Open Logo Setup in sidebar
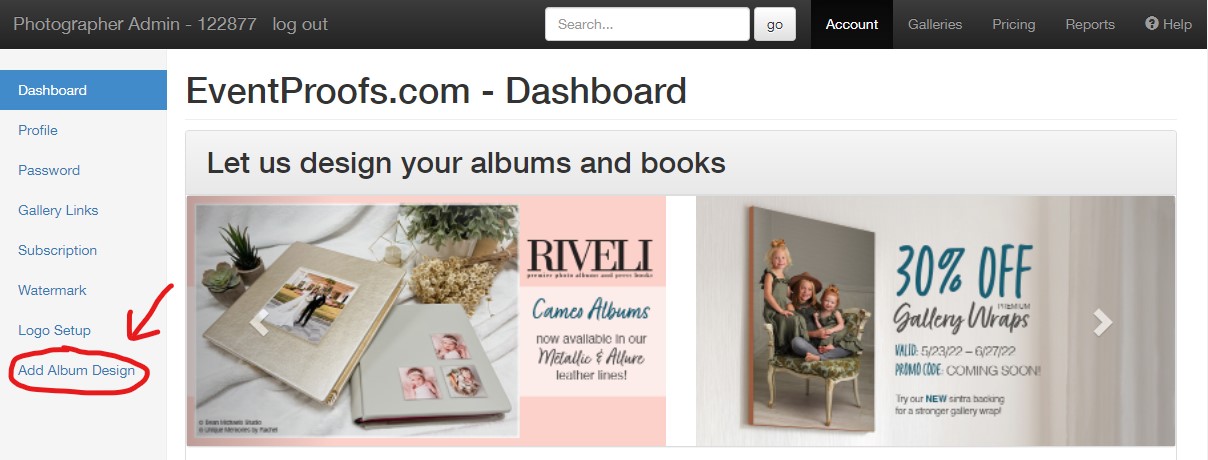The image size is (1208, 460). 54,330
